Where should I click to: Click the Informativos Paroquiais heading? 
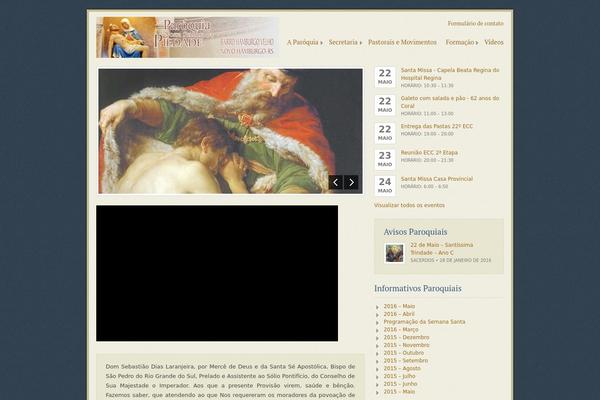418,289
